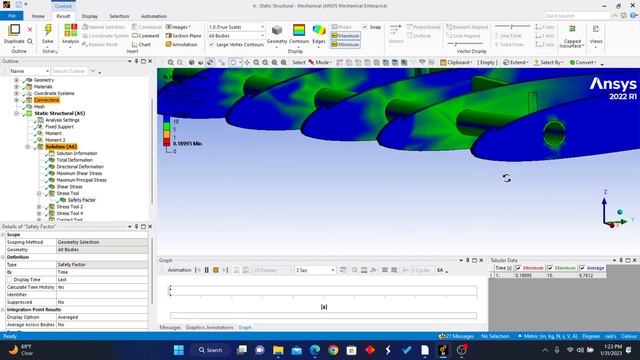Image resolution: width=640 pixels, height=360 pixels.
Task: Open the Graphics Annotations tab
Action: click(x=209, y=327)
